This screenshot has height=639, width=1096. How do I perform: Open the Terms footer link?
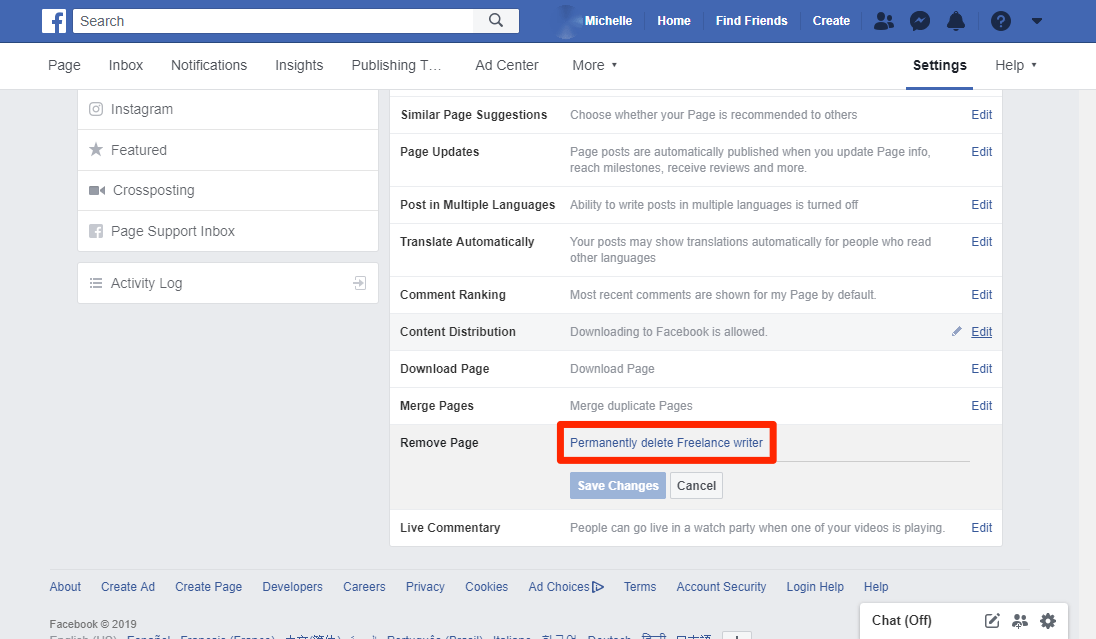[x=640, y=587]
